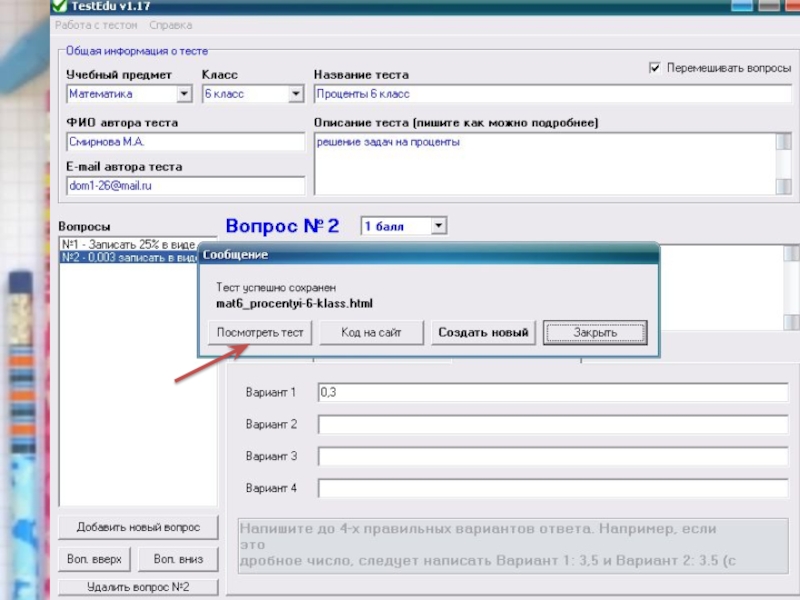This screenshot has height=600, width=800.
Task: Select question №1 Записать 25% in list
Action: pos(129,244)
